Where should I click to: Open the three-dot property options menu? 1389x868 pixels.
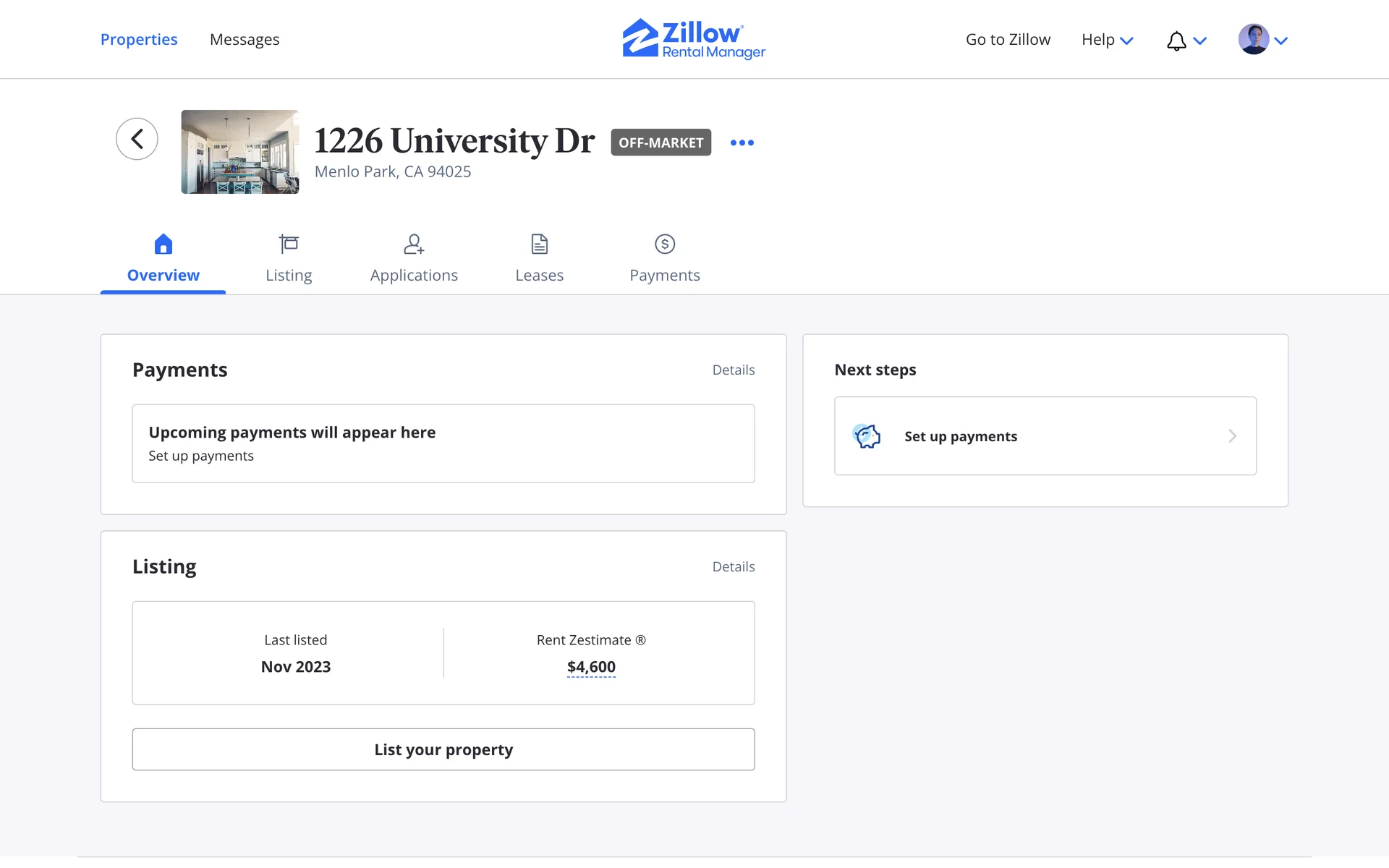coord(742,142)
